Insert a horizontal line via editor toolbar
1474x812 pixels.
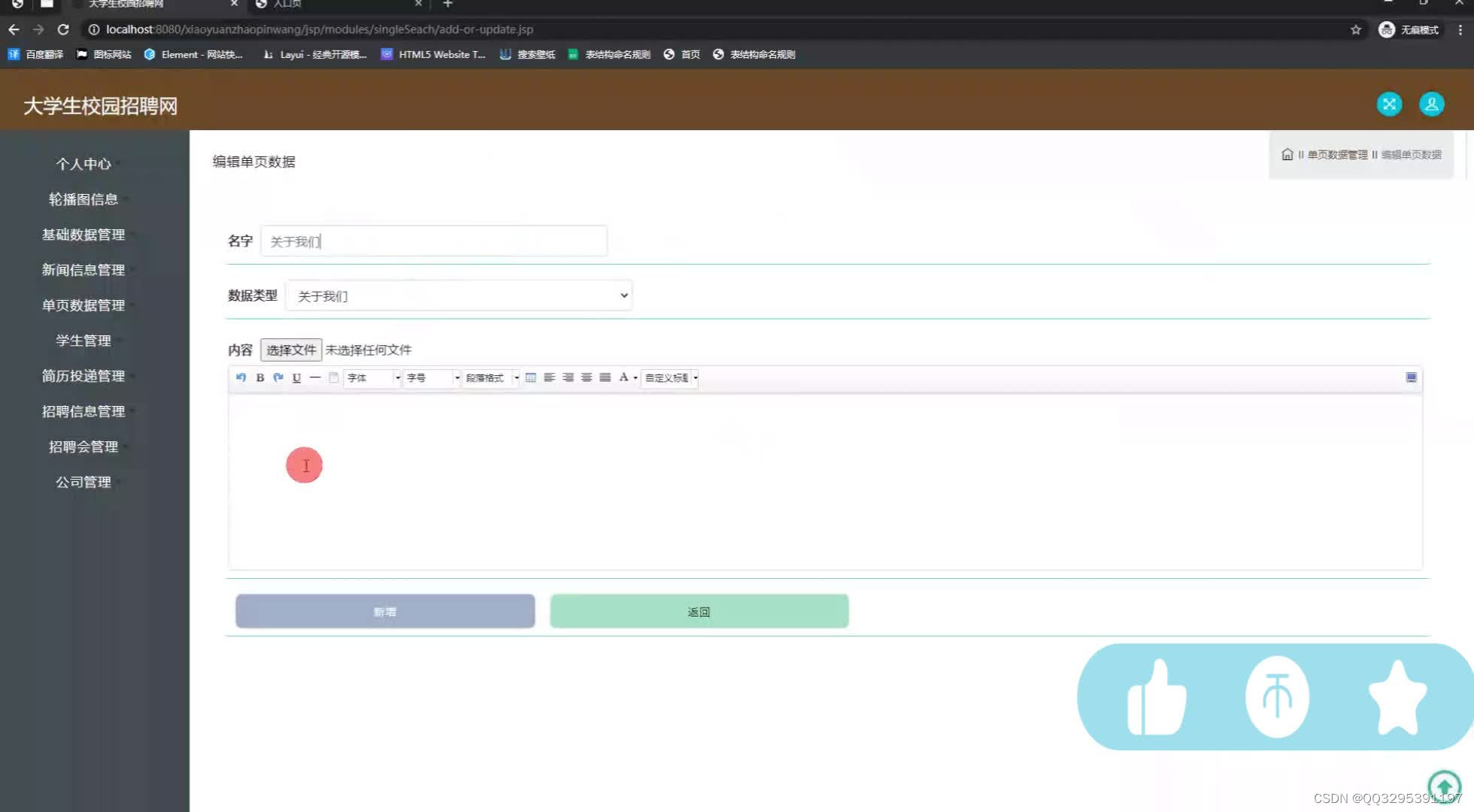click(x=315, y=377)
